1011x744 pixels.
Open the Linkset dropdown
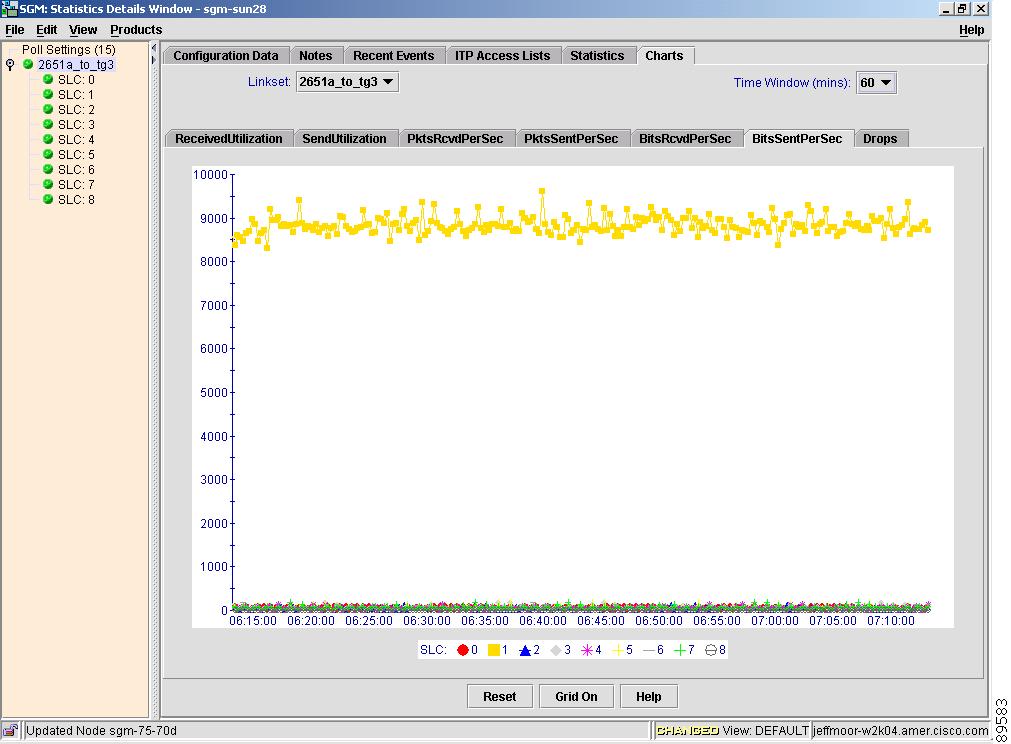[x=347, y=82]
